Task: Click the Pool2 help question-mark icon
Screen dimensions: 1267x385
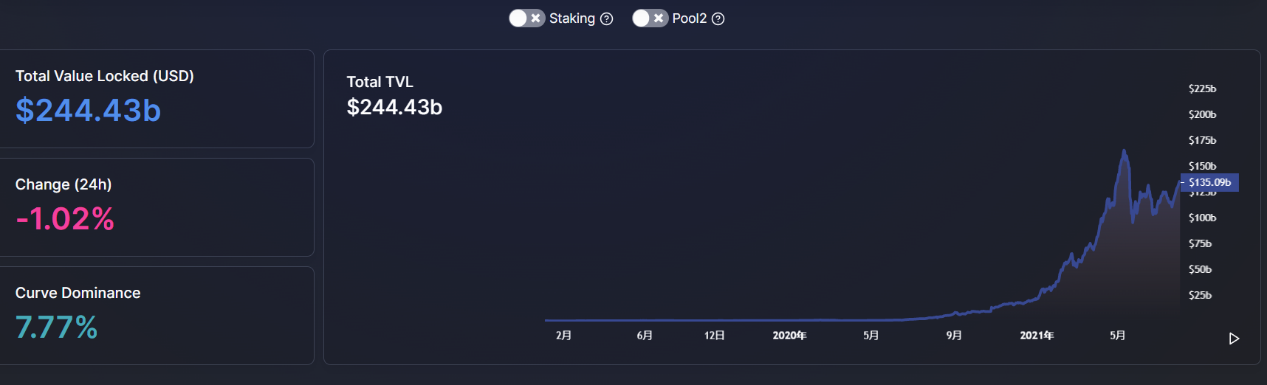Action: [717, 19]
